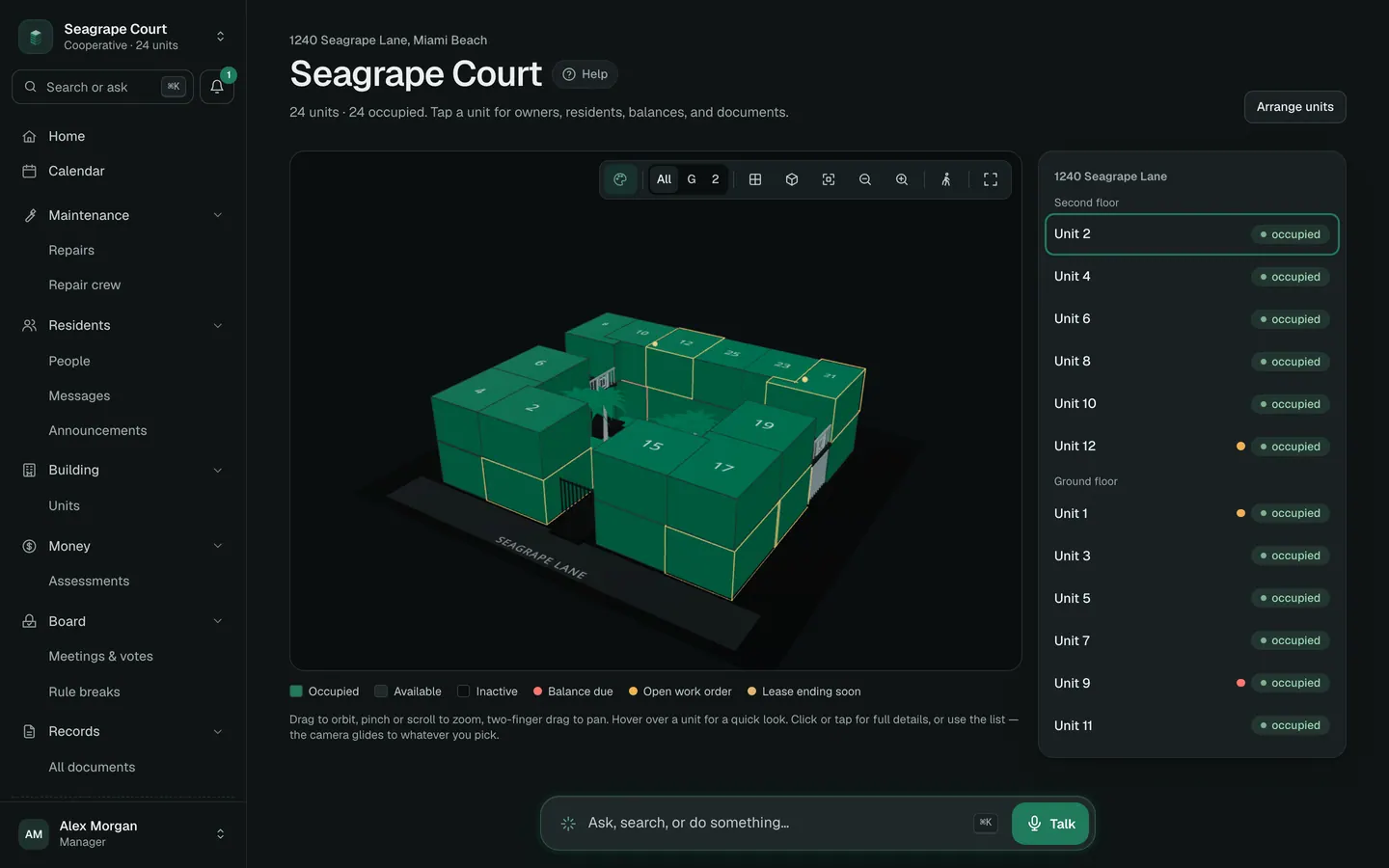Click the Available legend swatch
Screen dimensions: 1389x868
coord(381,692)
